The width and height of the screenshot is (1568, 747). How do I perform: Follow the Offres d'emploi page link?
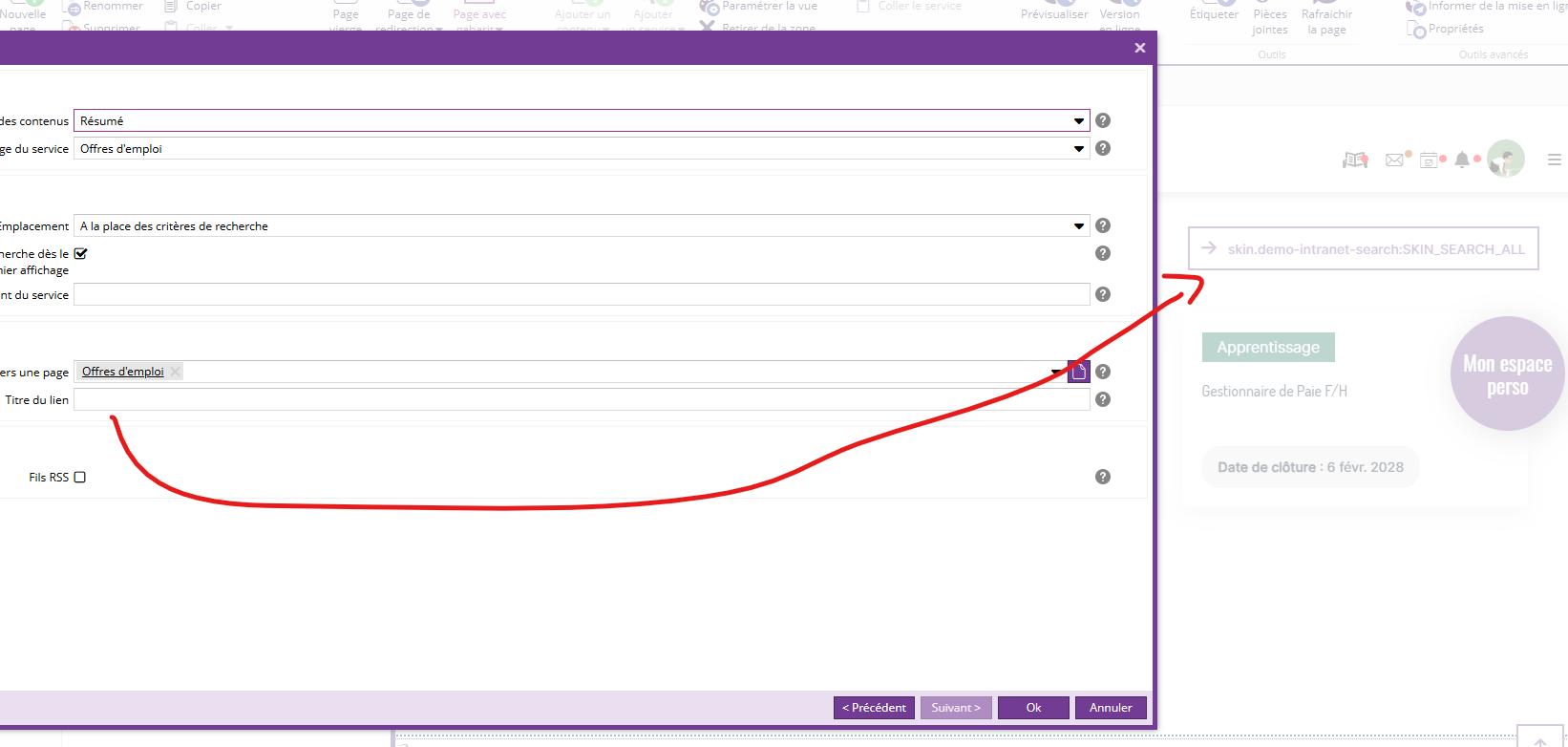point(122,372)
